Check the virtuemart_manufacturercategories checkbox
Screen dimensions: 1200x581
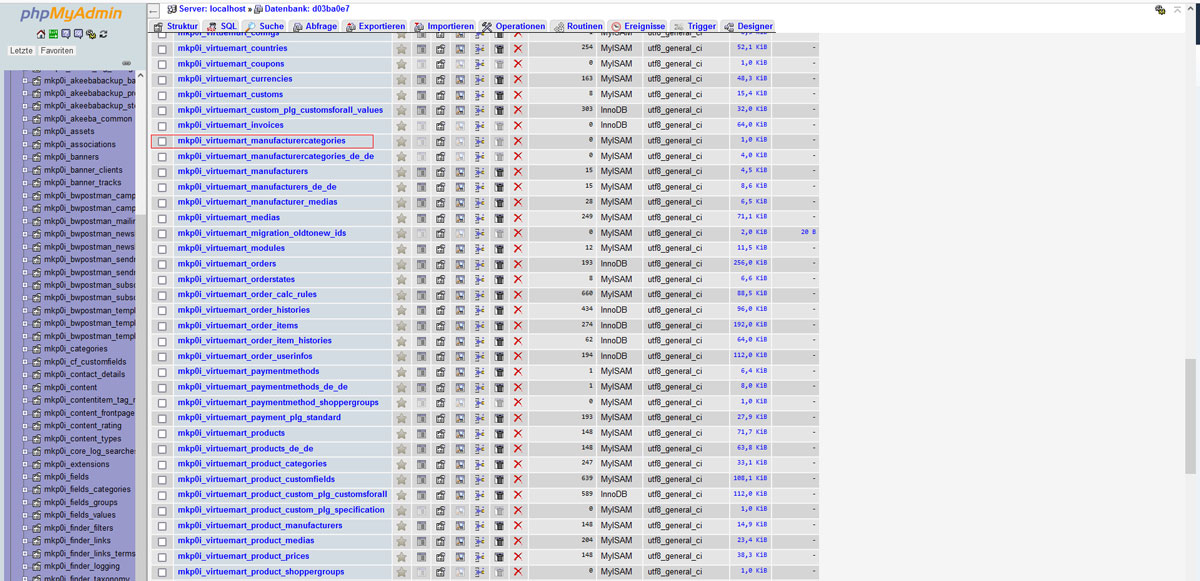pos(162,141)
